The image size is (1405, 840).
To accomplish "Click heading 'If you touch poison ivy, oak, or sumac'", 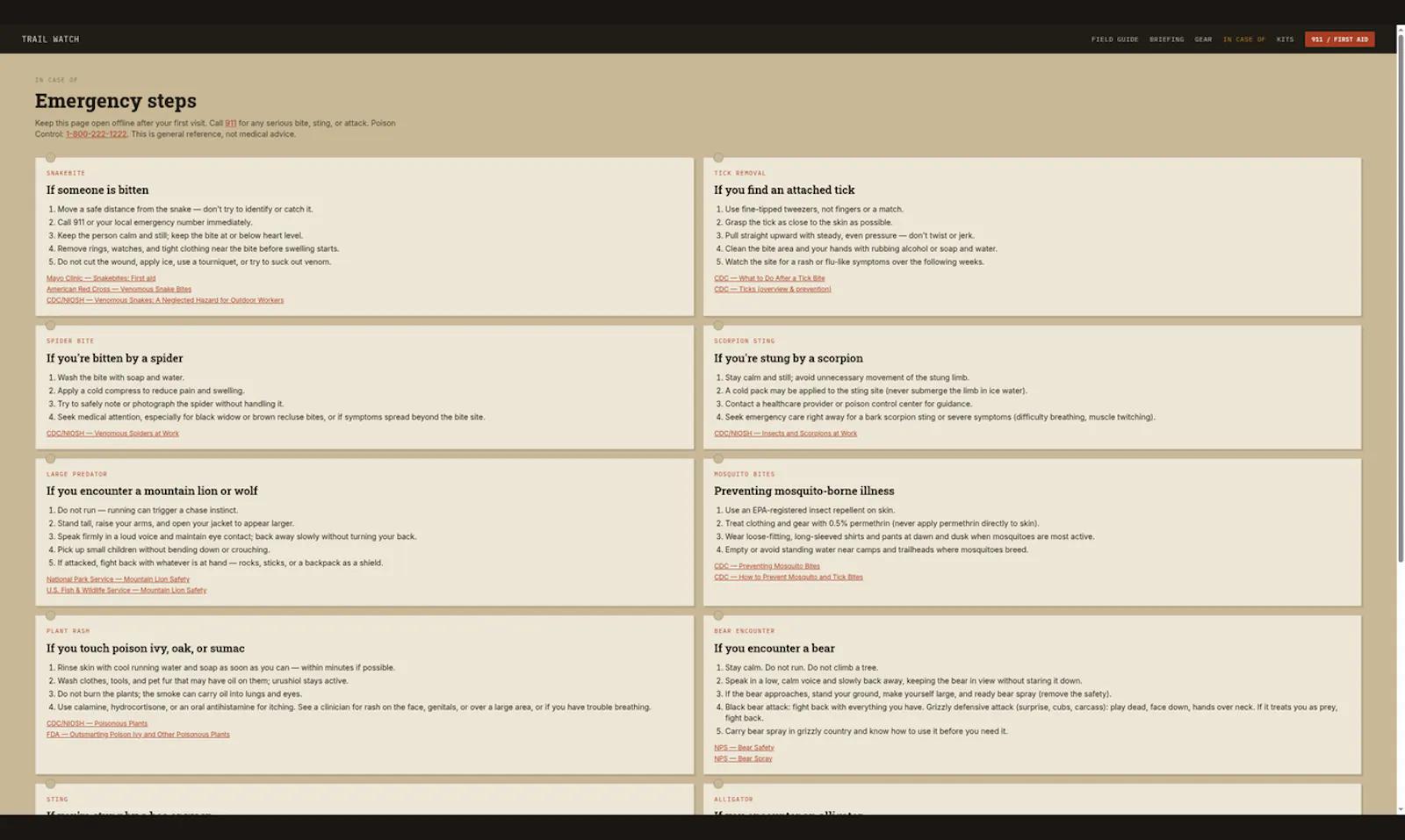I will 146,649.
